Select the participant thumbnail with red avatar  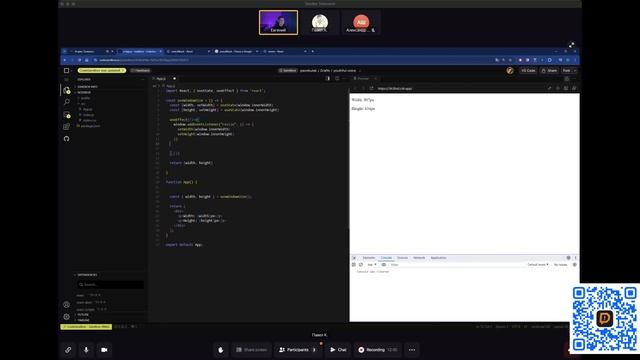click(x=361, y=22)
